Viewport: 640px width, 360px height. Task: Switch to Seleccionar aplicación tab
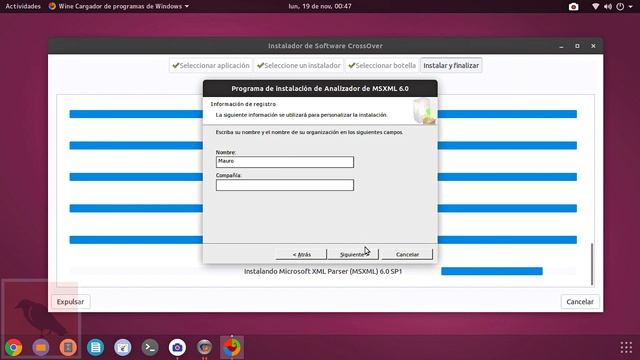click(211, 65)
